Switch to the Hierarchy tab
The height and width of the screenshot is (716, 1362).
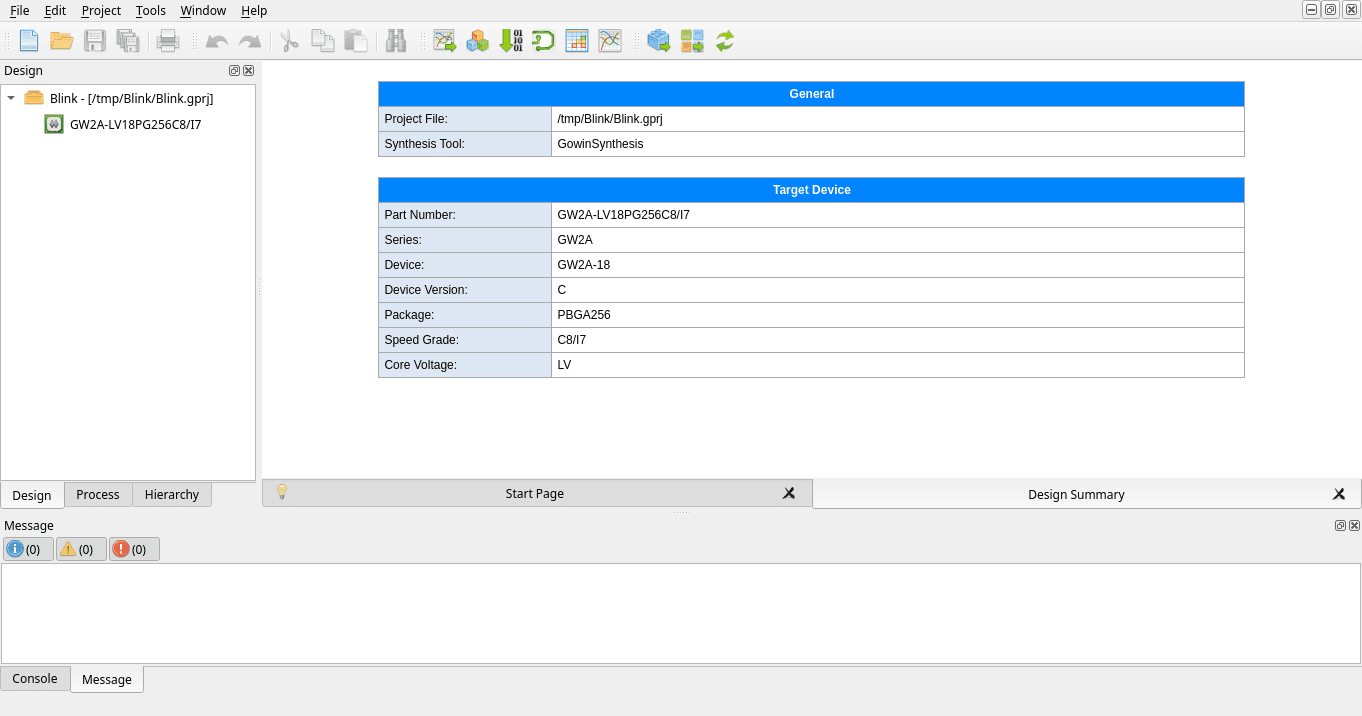[172, 494]
